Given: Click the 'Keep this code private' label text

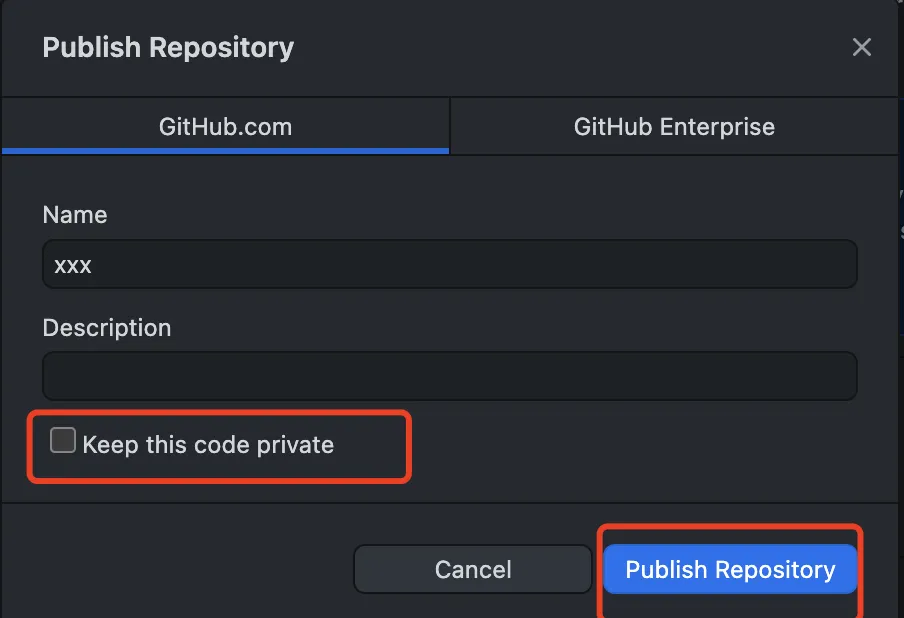Looking at the screenshot, I should pyautogui.click(x=208, y=445).
